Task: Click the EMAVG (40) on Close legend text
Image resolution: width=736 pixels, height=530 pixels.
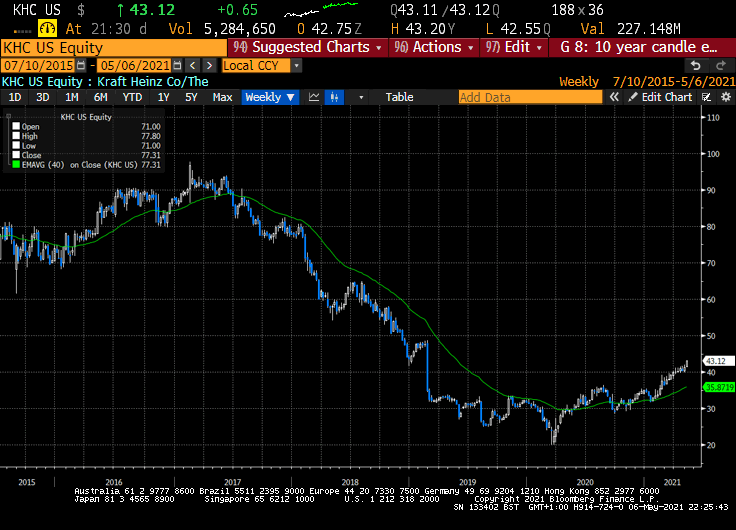Action: pyautogui.click(x=79, y=165)
